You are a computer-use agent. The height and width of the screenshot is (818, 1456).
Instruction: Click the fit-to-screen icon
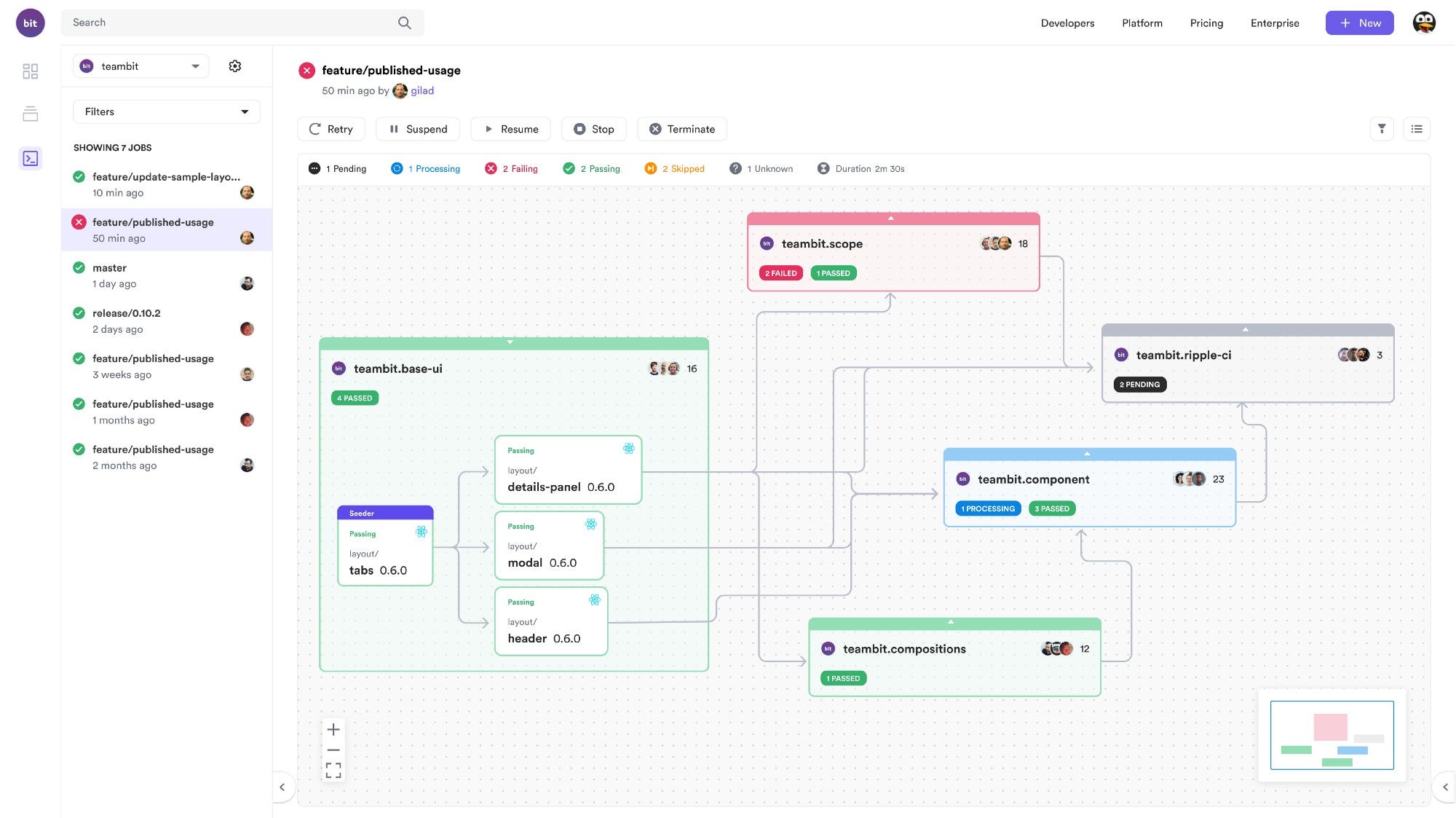click(x=333, y=770)
